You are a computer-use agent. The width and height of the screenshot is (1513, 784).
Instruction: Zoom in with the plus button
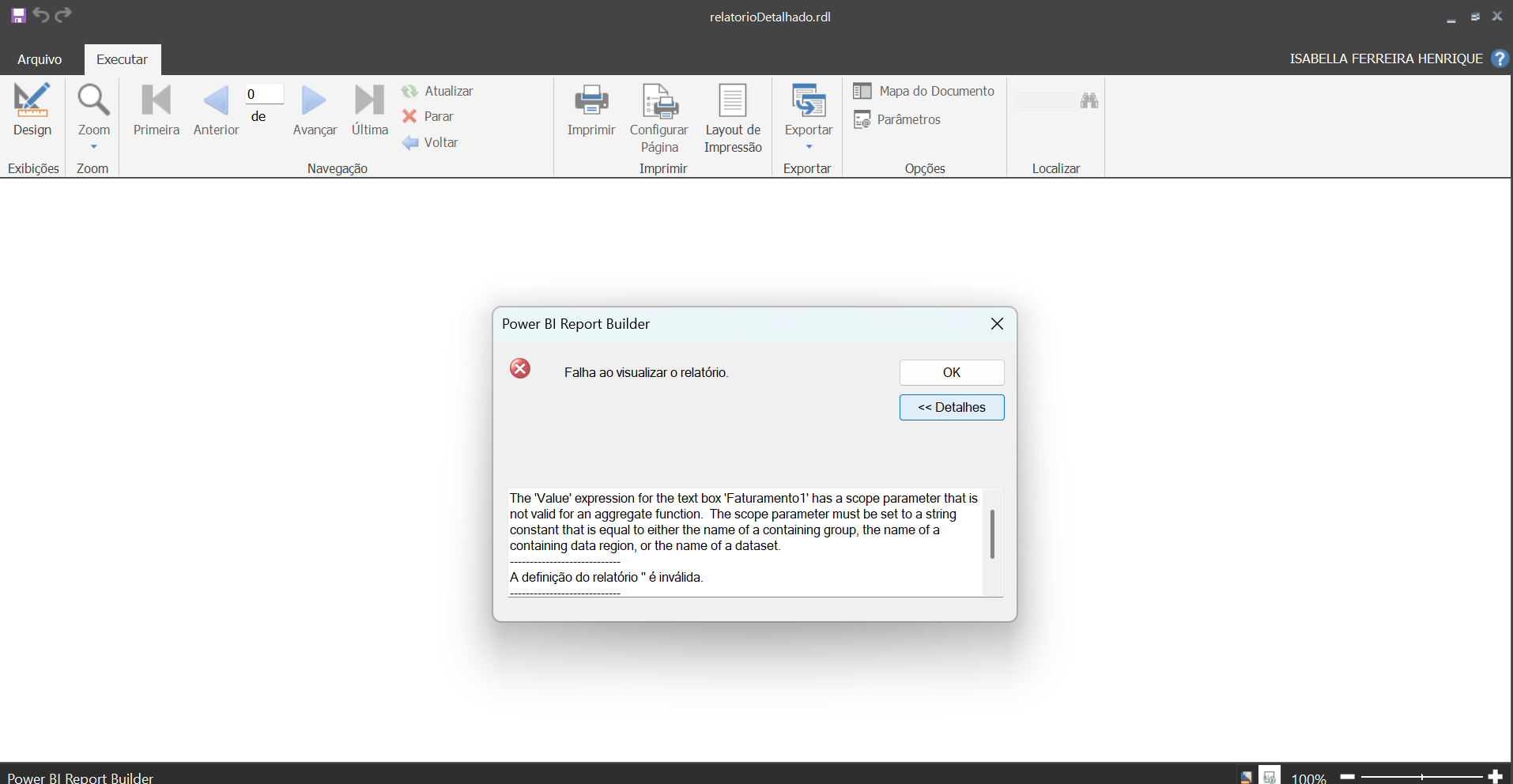click(x=1495, y=777)
